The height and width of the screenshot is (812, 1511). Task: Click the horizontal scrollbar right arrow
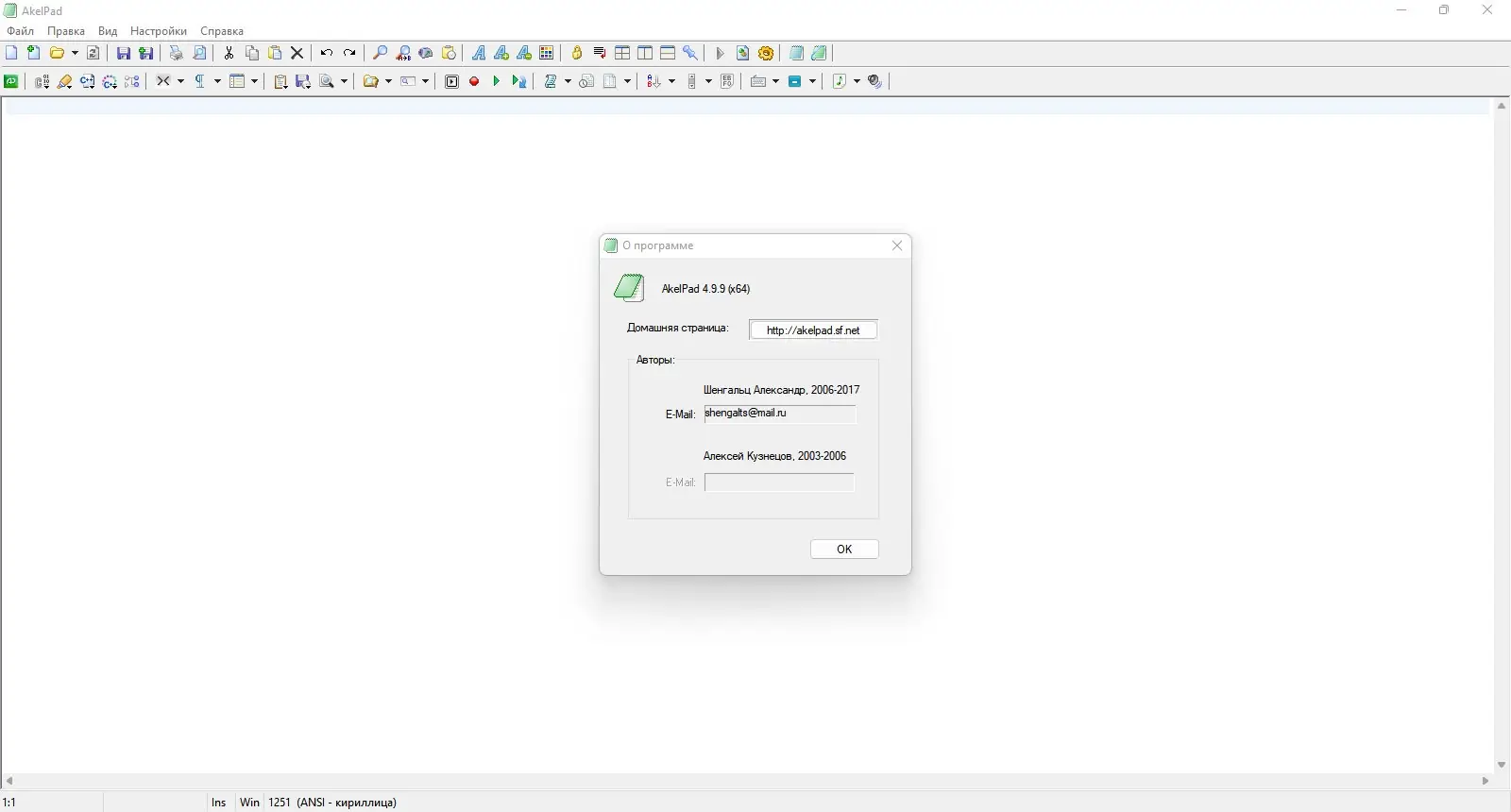1486,781
